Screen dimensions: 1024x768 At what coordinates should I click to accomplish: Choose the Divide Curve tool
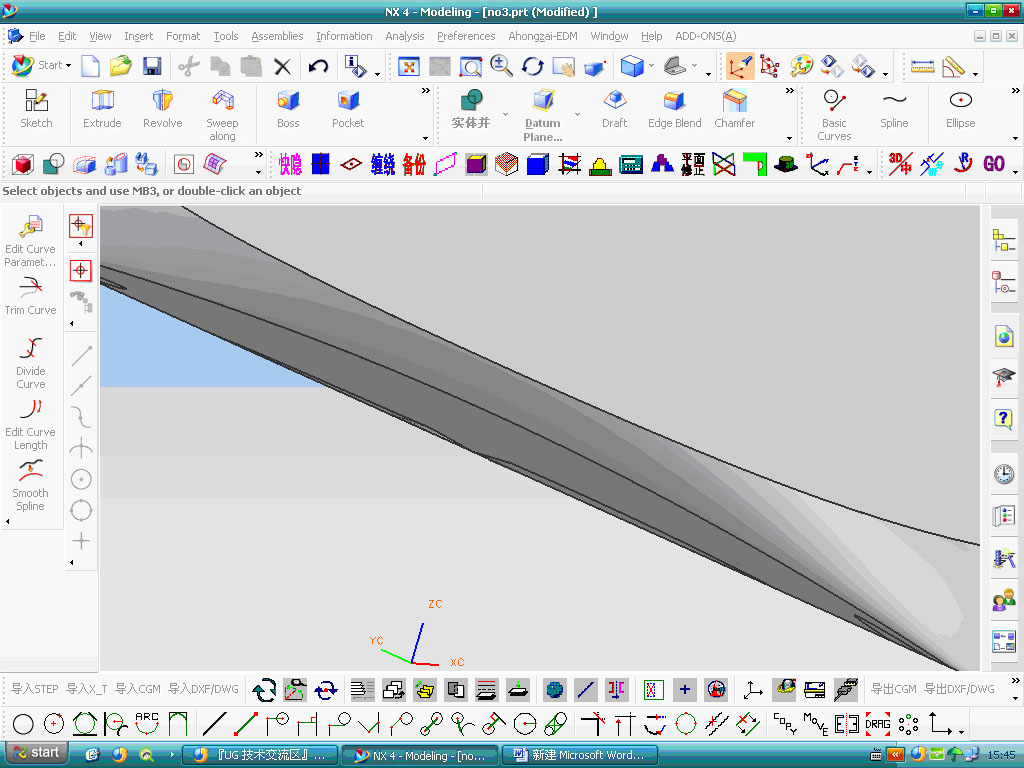click(30, 363)
